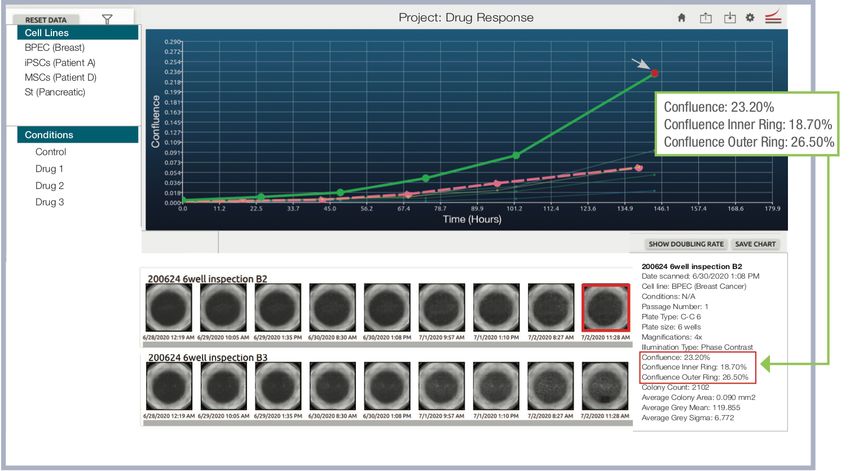850x471 pixels.
Task: Open B3 thumbnail dated 6/28/2020 12:19 AM
Action: [x=169, y=386]
